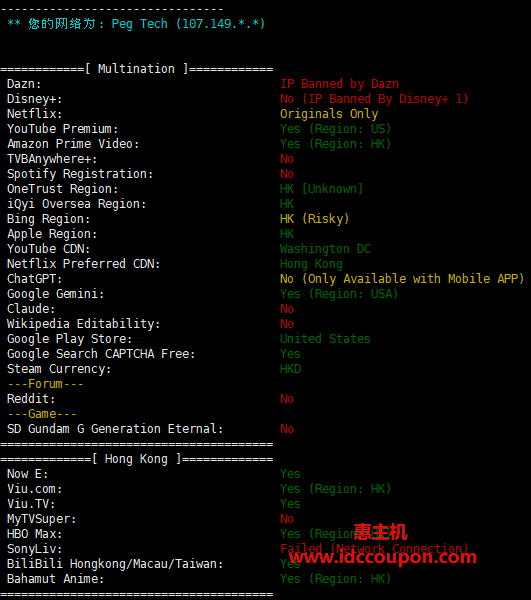This screenshot has width=531, height=600.
Task: Select the 'IP Banned by Dazn' result
Action: [x=340, y=84]
